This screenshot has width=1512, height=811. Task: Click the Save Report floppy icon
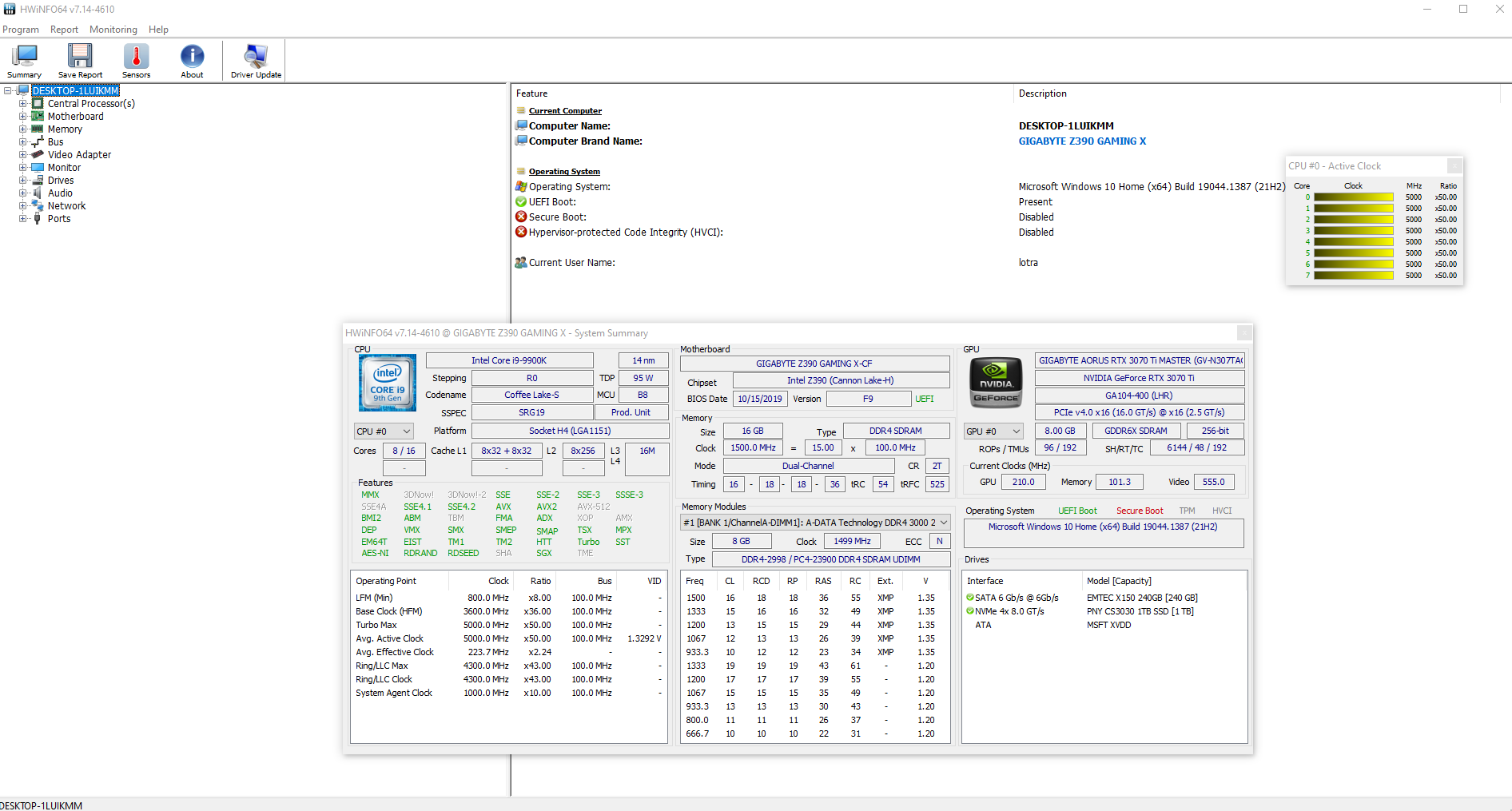click(80, 56)
